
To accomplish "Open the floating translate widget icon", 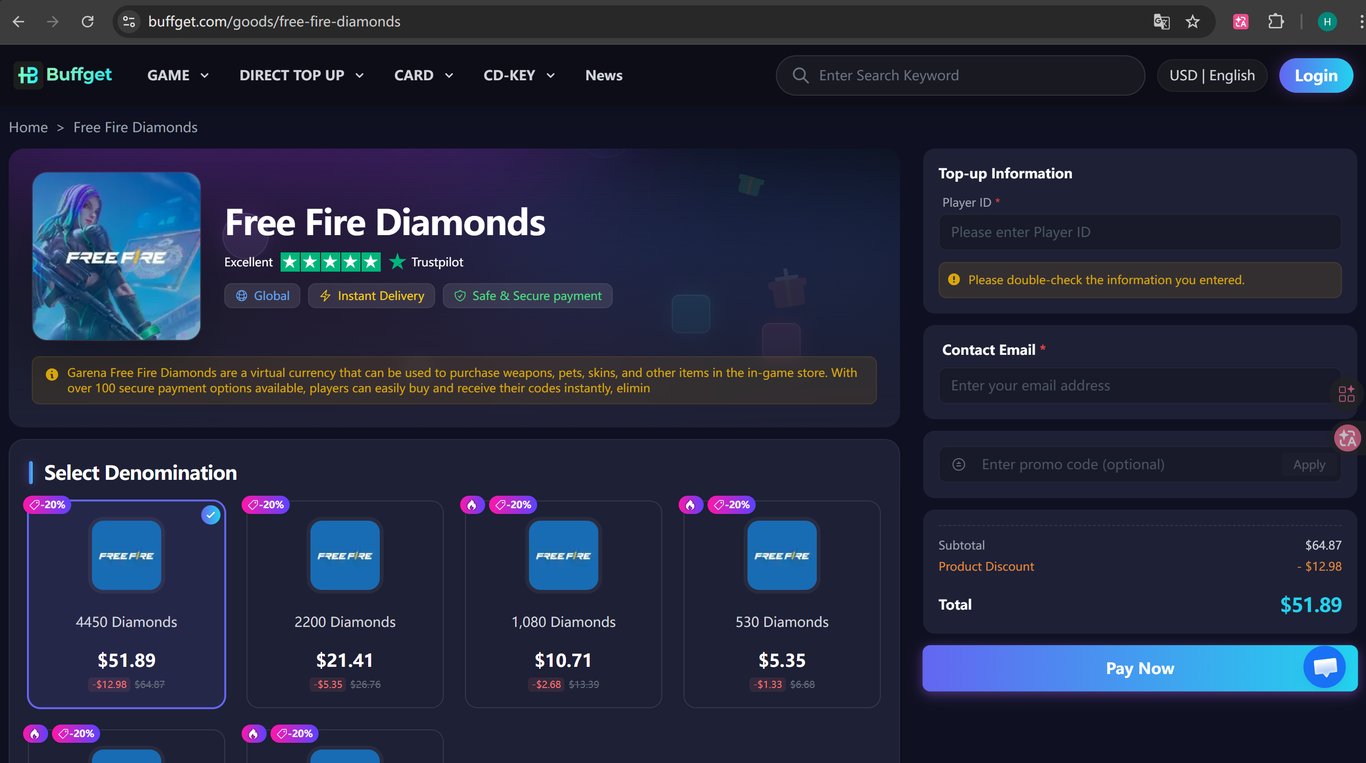I will click(x=1347, y=437).
